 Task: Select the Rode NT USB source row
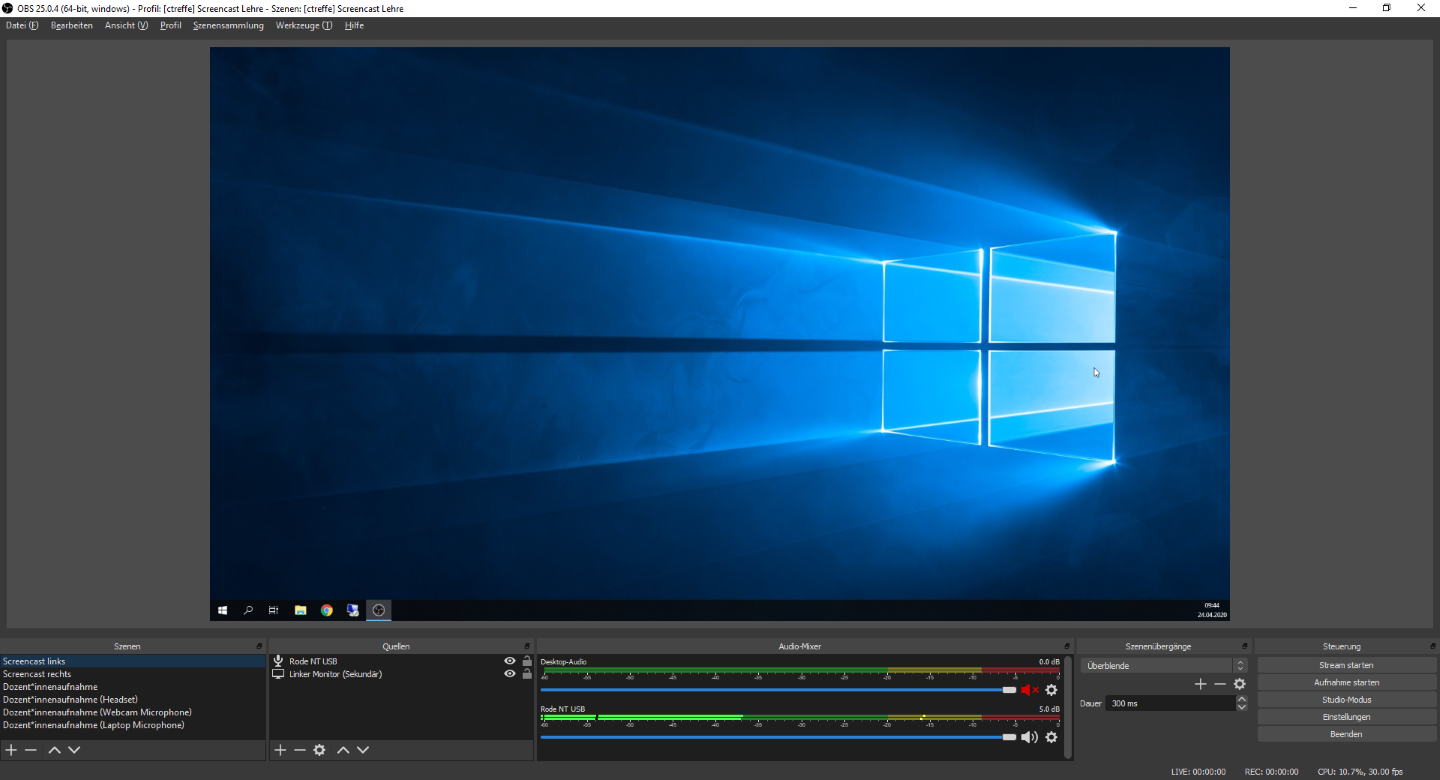401,661
